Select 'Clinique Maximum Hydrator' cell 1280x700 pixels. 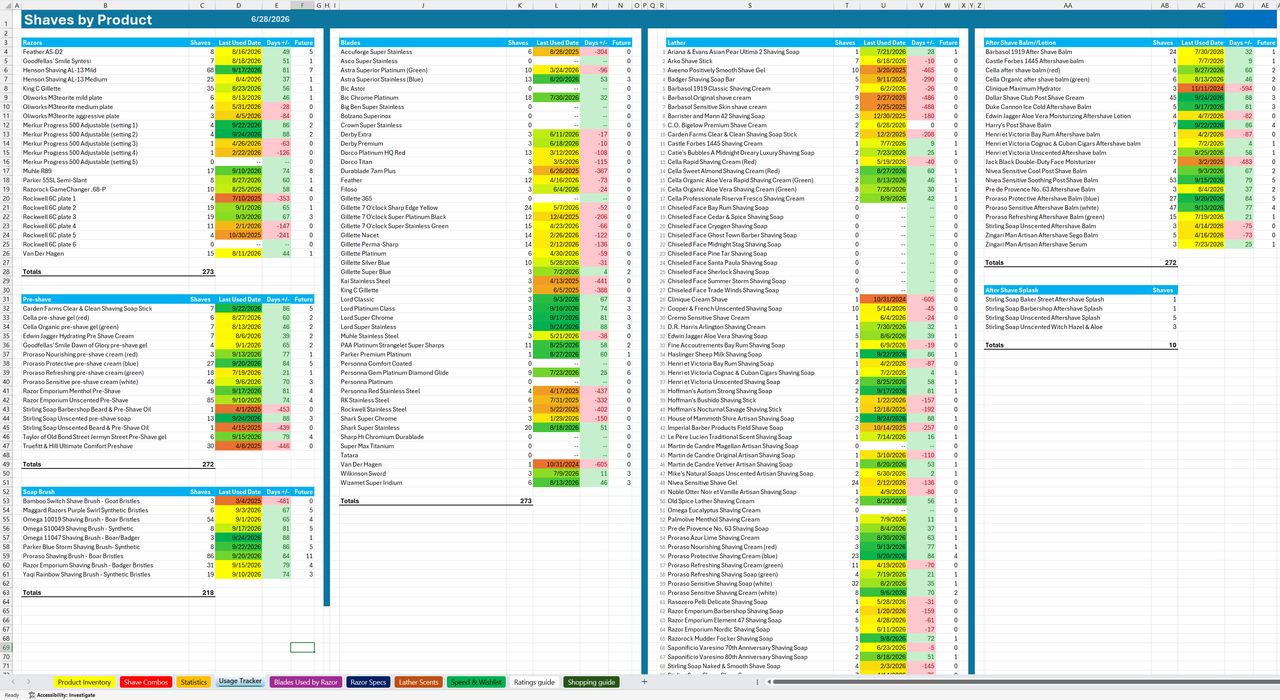1067,89
